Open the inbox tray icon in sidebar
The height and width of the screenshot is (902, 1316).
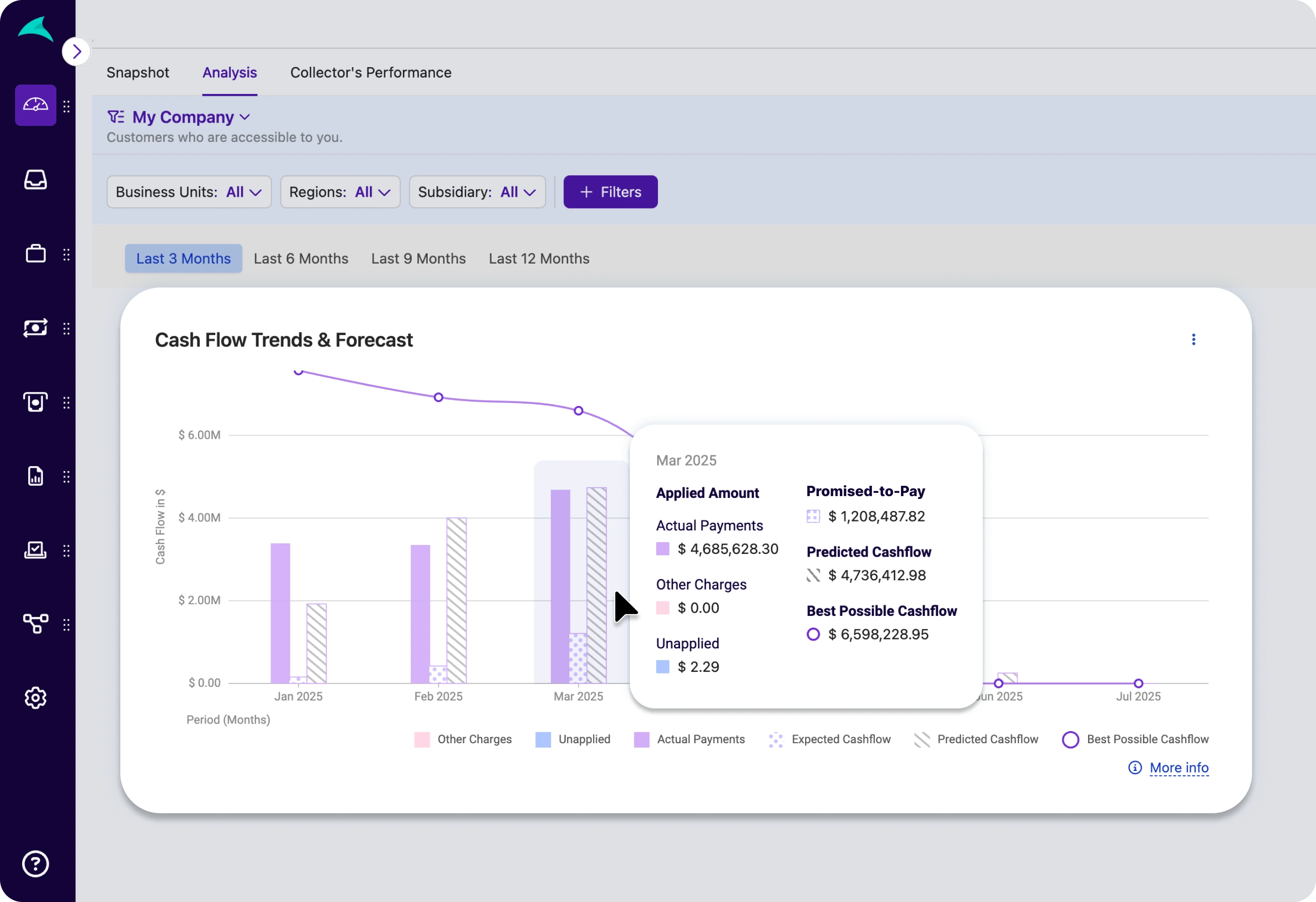[35, 180]
